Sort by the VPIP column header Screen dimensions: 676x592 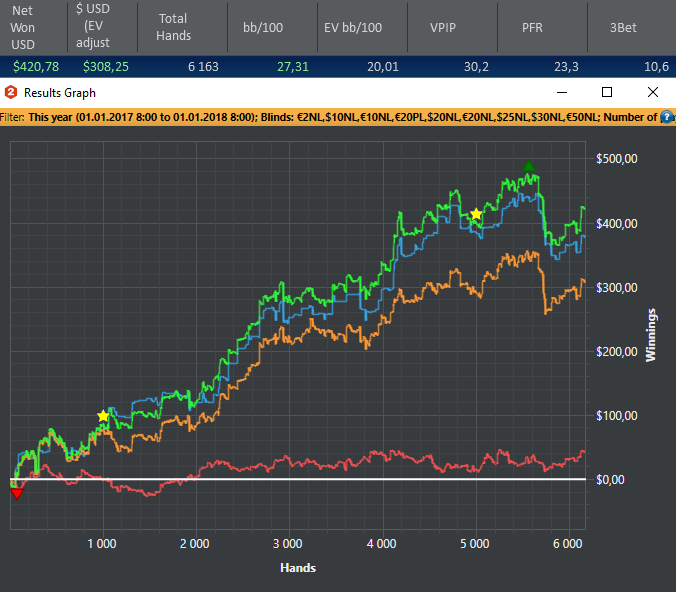[443, 28]
